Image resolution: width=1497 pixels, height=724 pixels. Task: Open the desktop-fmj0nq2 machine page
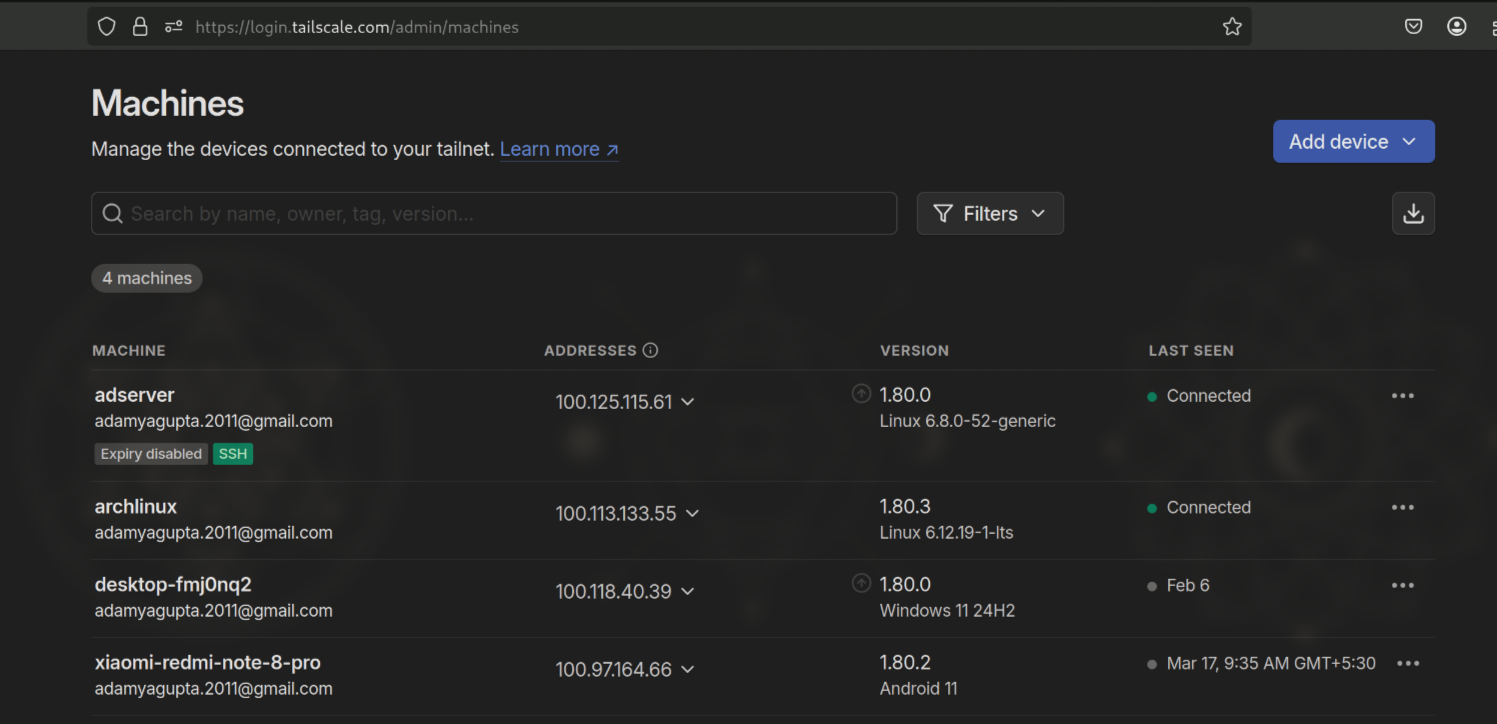(173, 584)
